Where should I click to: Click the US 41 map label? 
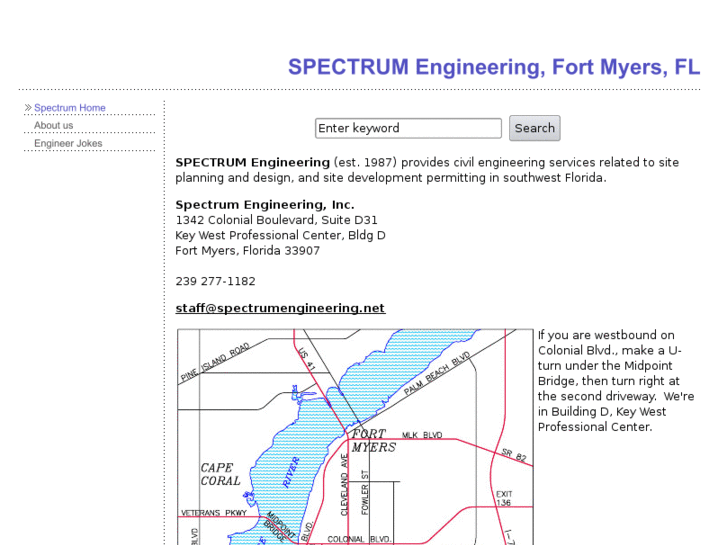[x=306, y=359]
